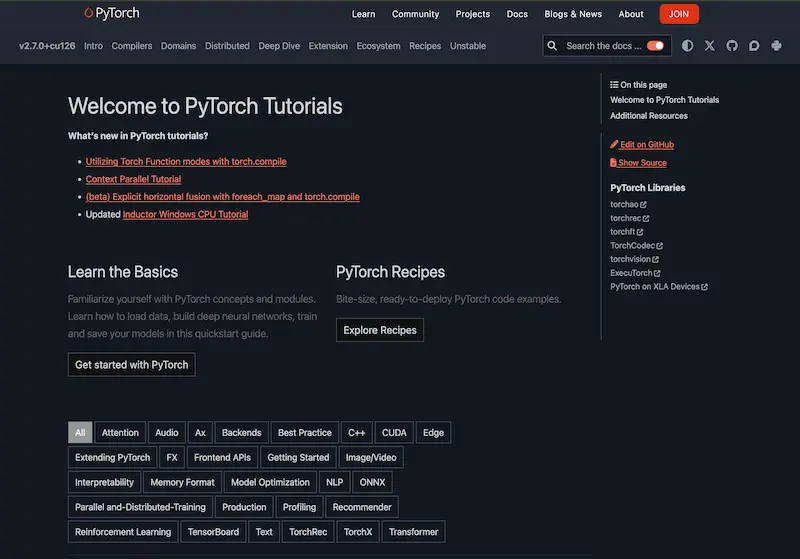Open the Unstable tab

(x=468, y=46)
